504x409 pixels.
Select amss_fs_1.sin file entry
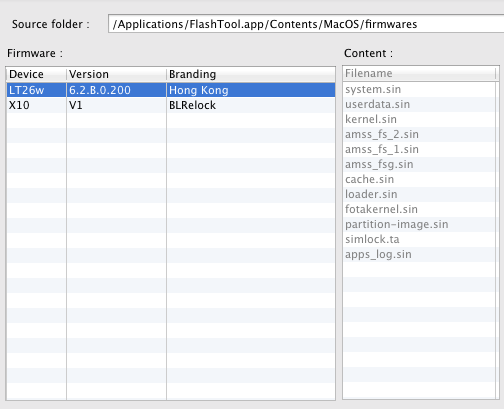coord(419,149)
